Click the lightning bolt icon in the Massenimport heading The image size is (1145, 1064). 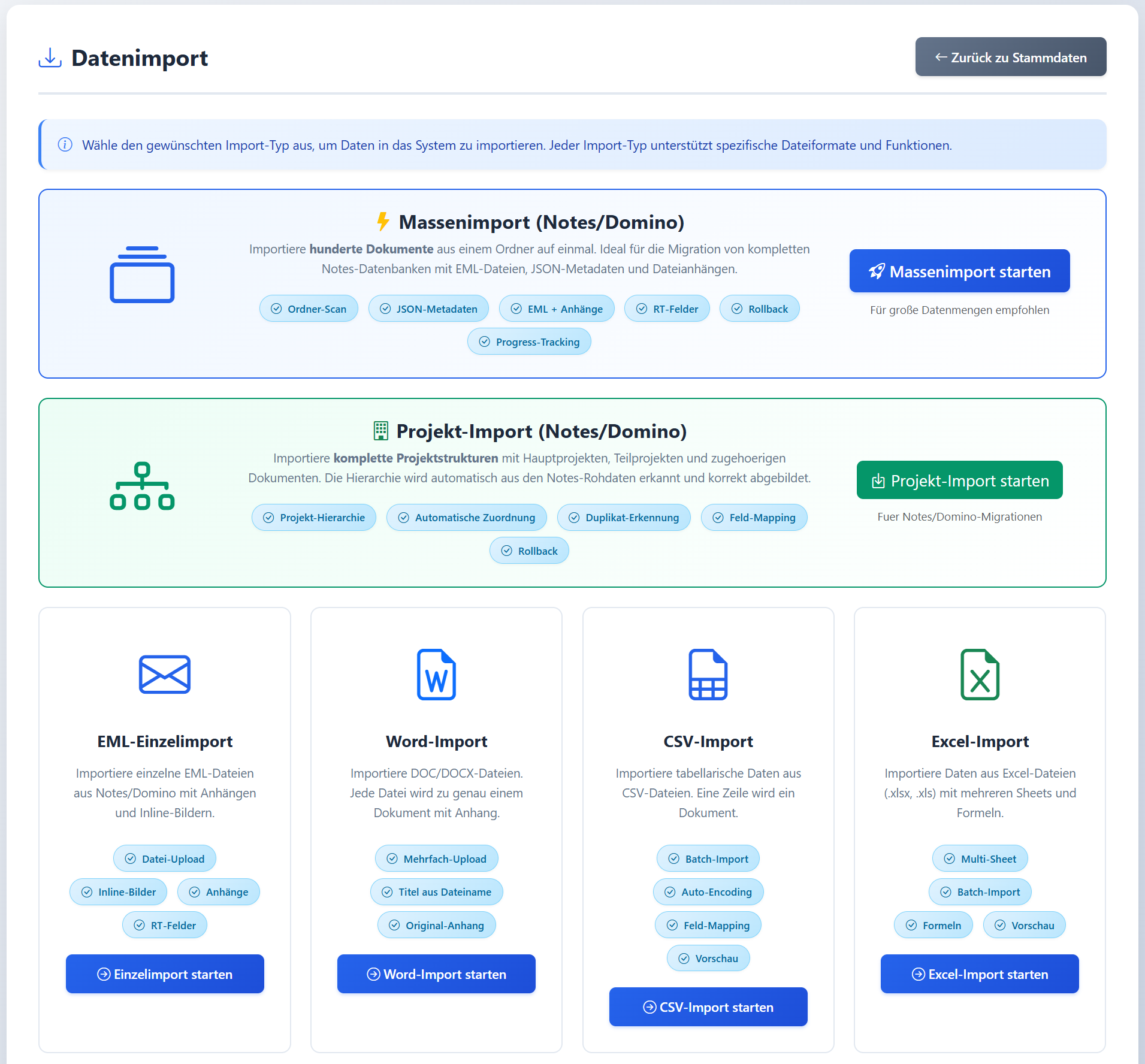382,221
